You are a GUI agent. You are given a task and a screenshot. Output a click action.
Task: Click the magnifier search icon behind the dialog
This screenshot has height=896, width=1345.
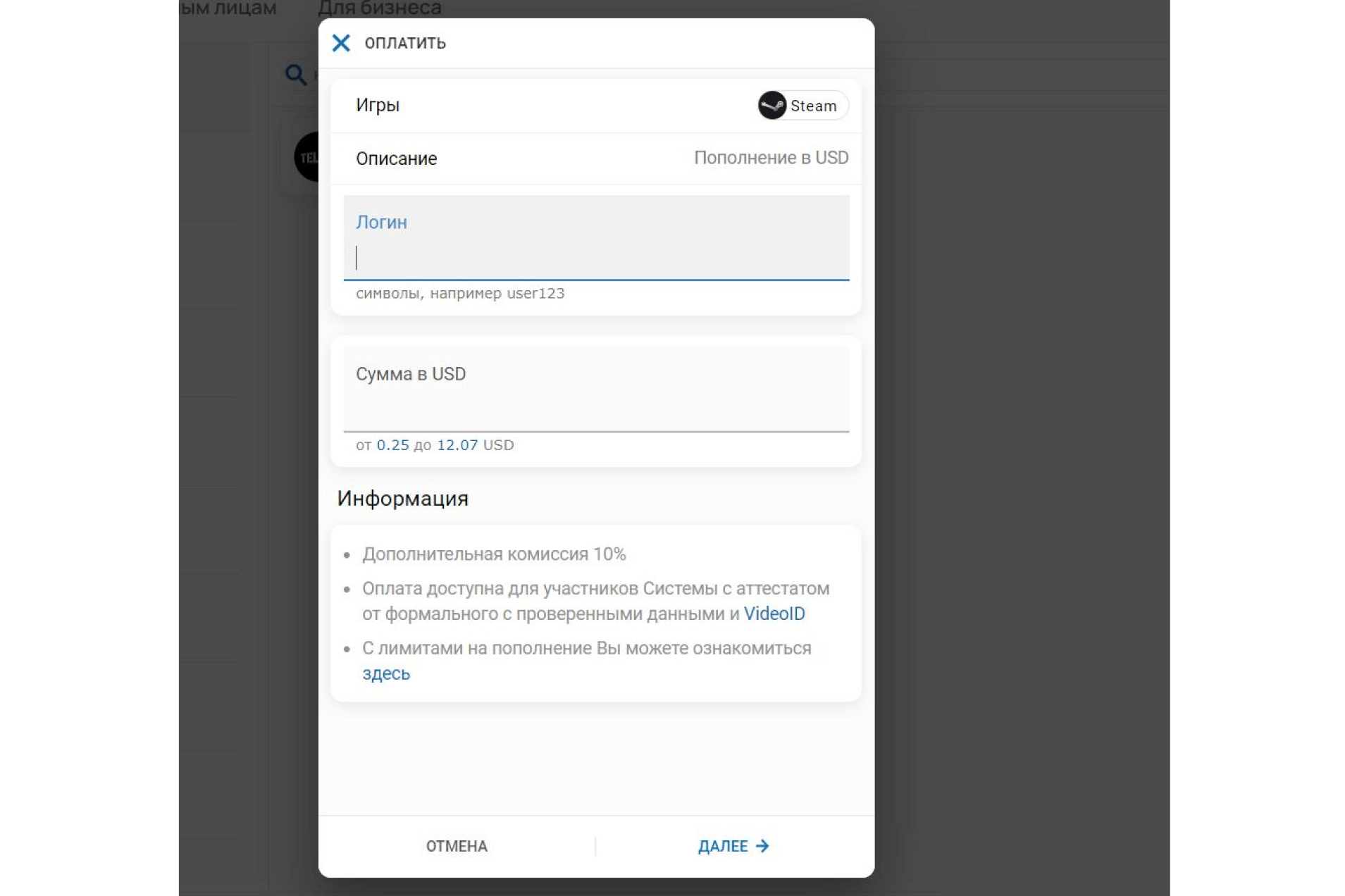295,75
